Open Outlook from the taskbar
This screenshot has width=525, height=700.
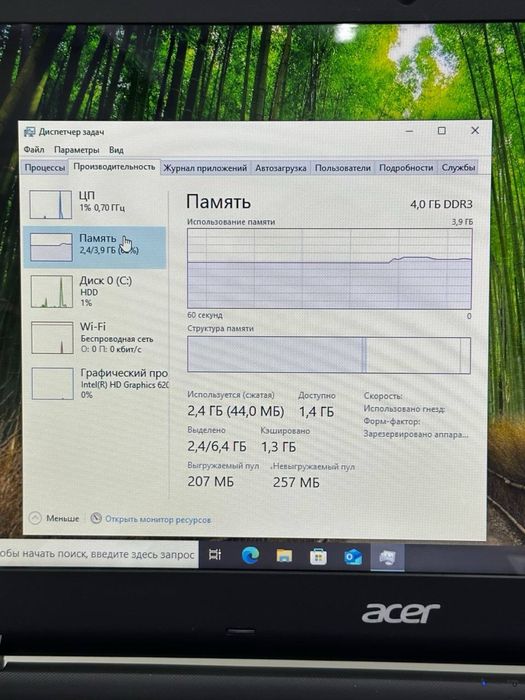(353, 557)
